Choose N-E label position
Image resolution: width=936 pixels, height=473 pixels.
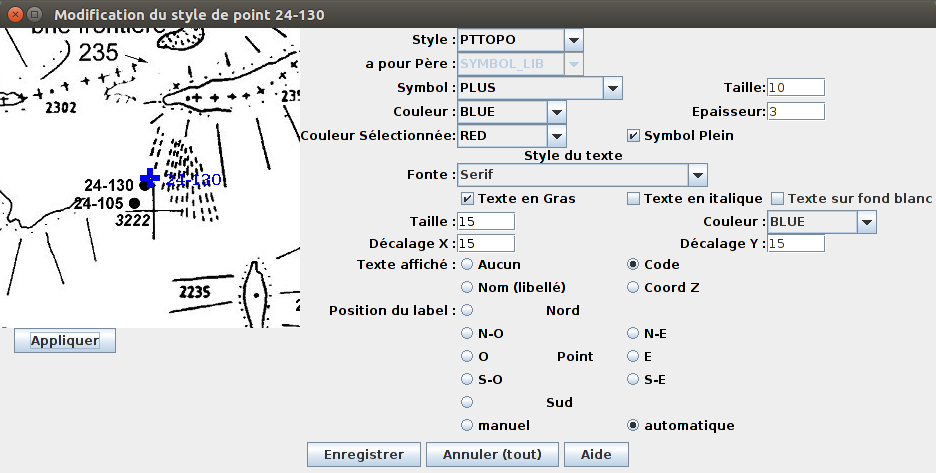pyautogui.click(x=633, y=333)
